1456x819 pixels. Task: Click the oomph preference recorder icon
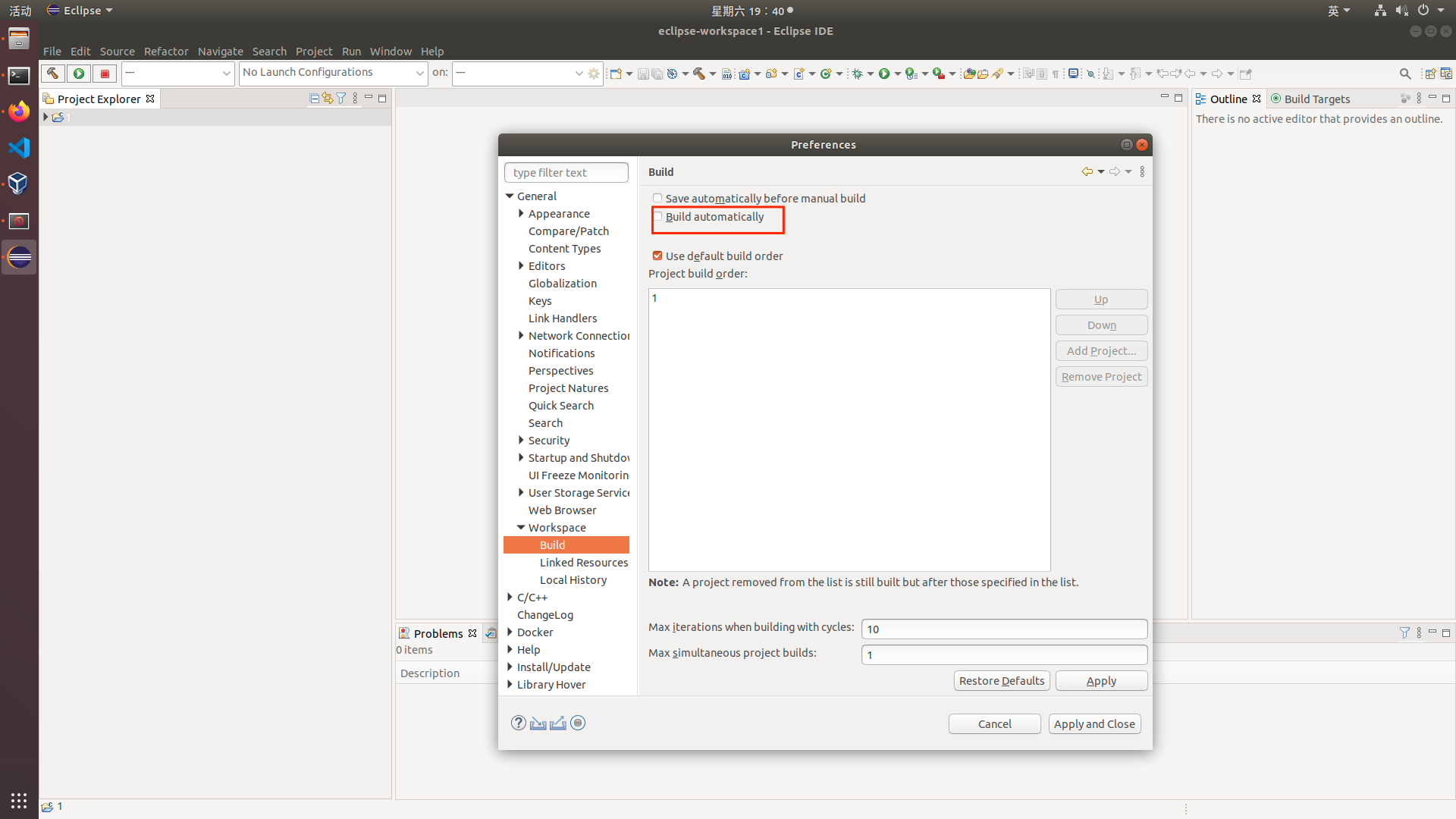coord(578,723)
